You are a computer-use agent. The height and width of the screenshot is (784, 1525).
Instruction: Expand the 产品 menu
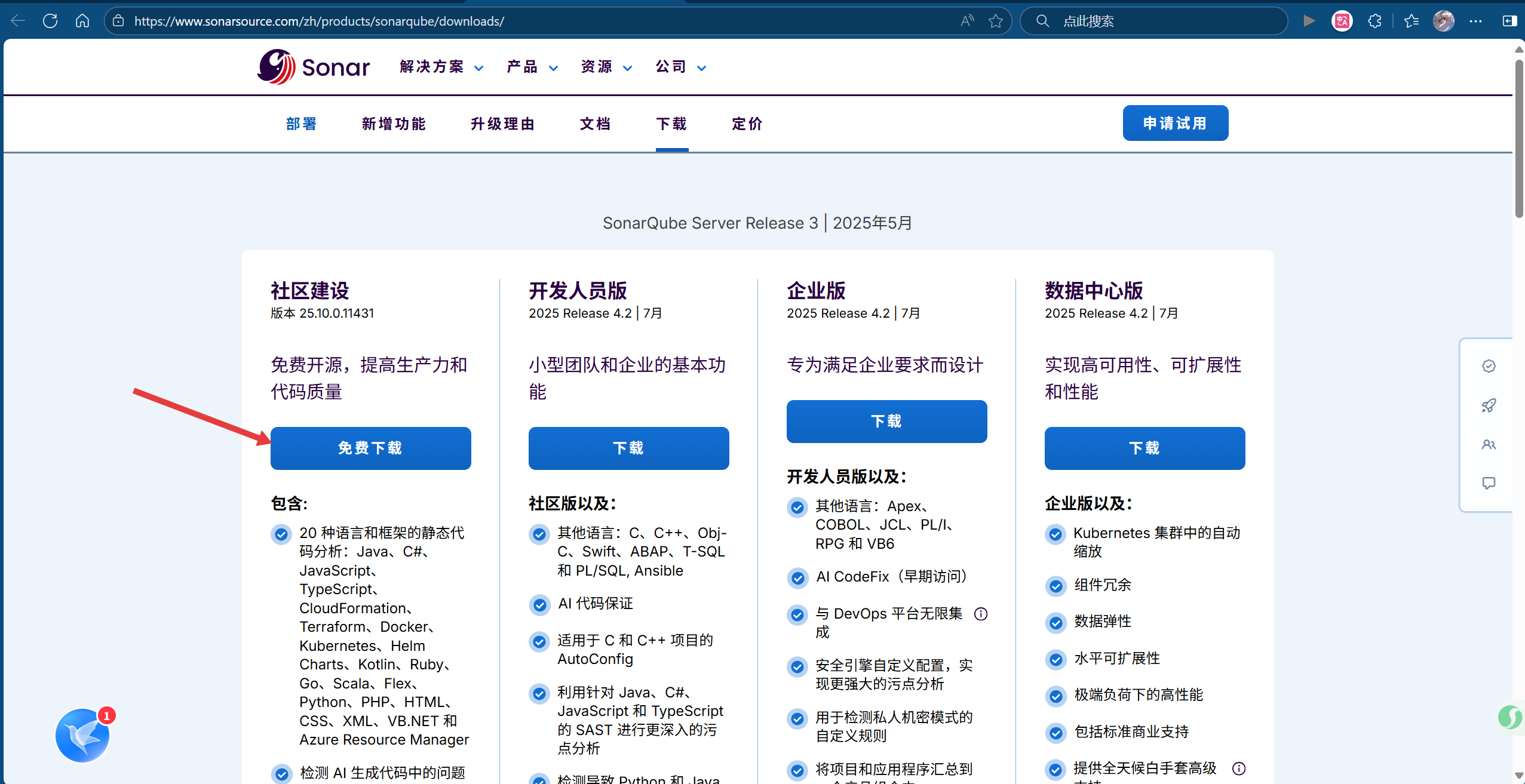click(532, 67)
